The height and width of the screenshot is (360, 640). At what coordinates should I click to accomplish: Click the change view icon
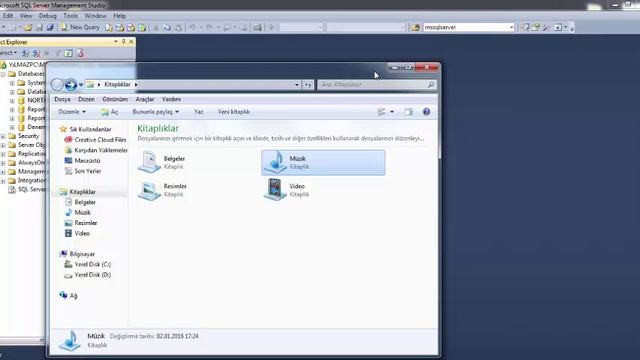pos(381,112)
